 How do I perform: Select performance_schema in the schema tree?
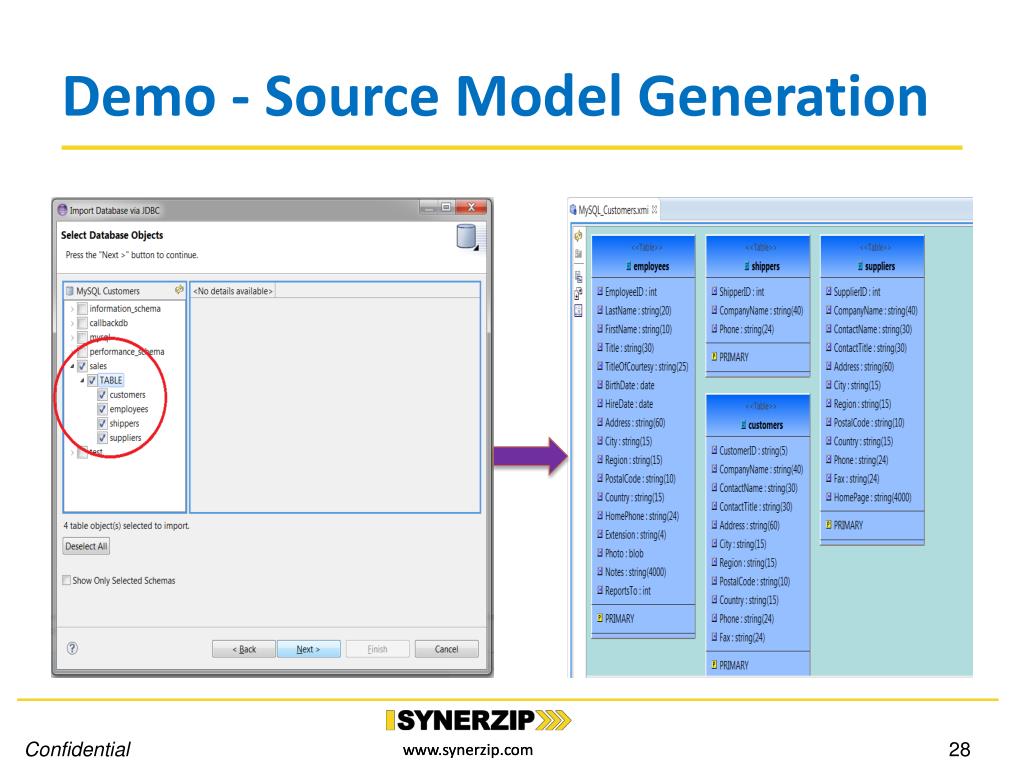tap(127, 351)
